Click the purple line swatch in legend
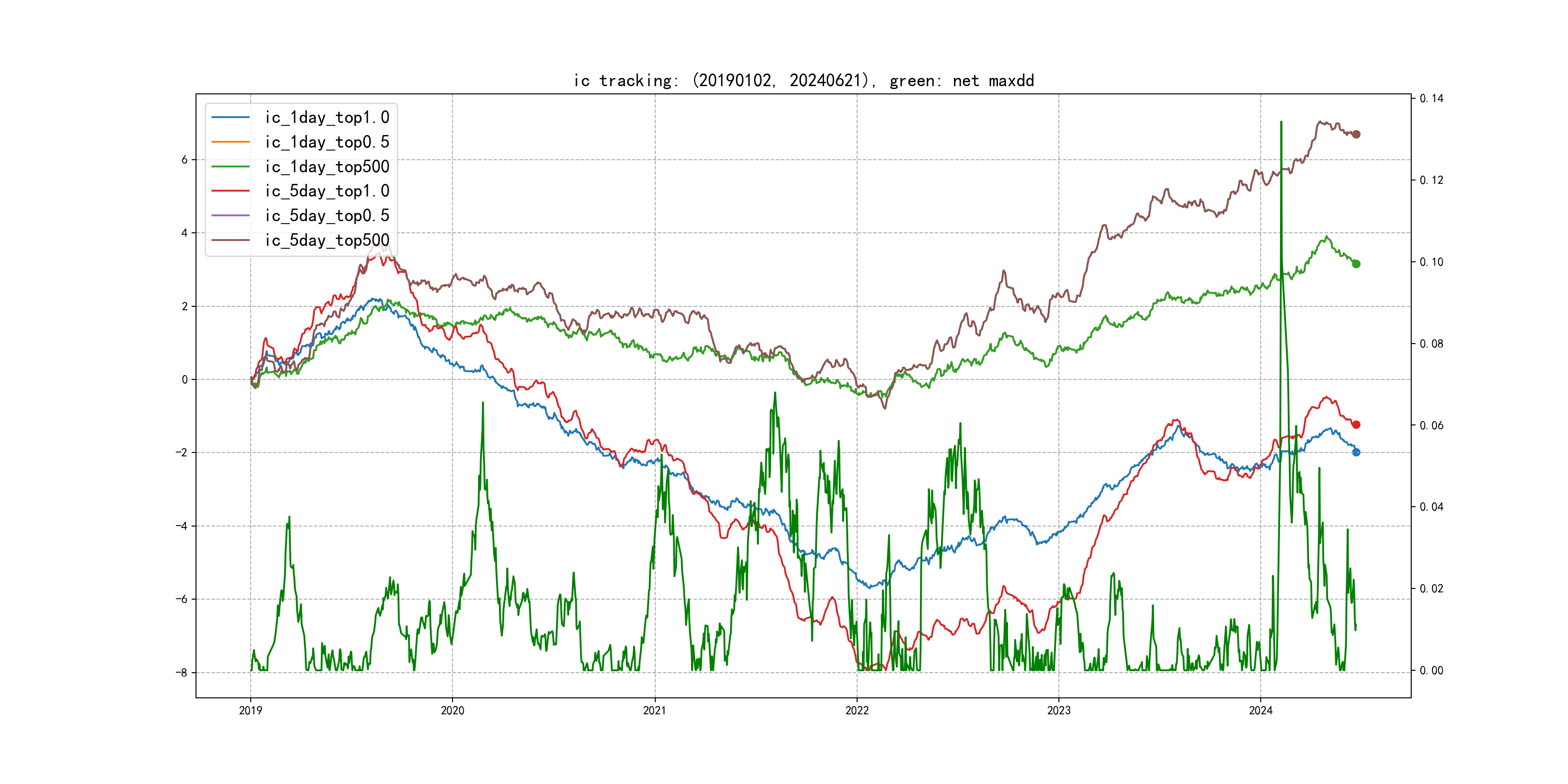 coord(231,215)
